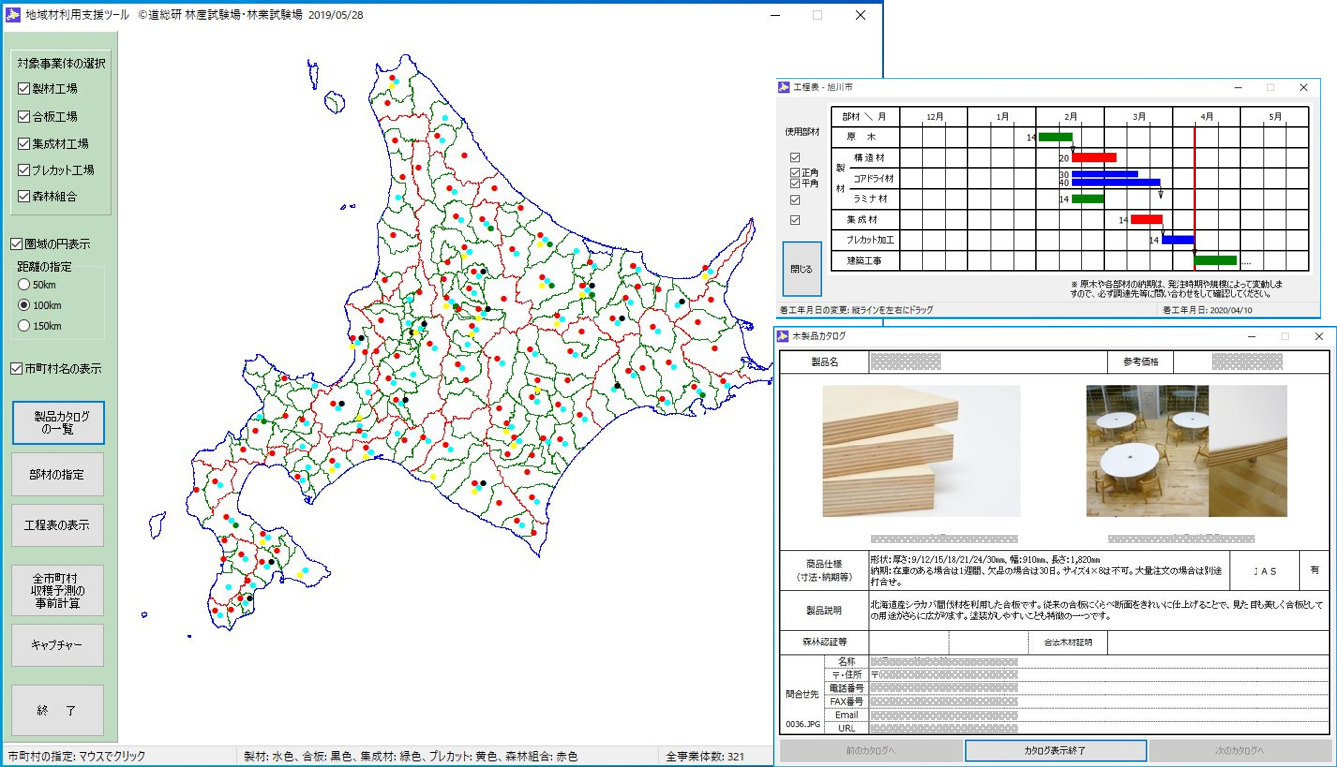Click the 部材の指定 button
The height and width of the screenshot is (767, 1337).
59,475
